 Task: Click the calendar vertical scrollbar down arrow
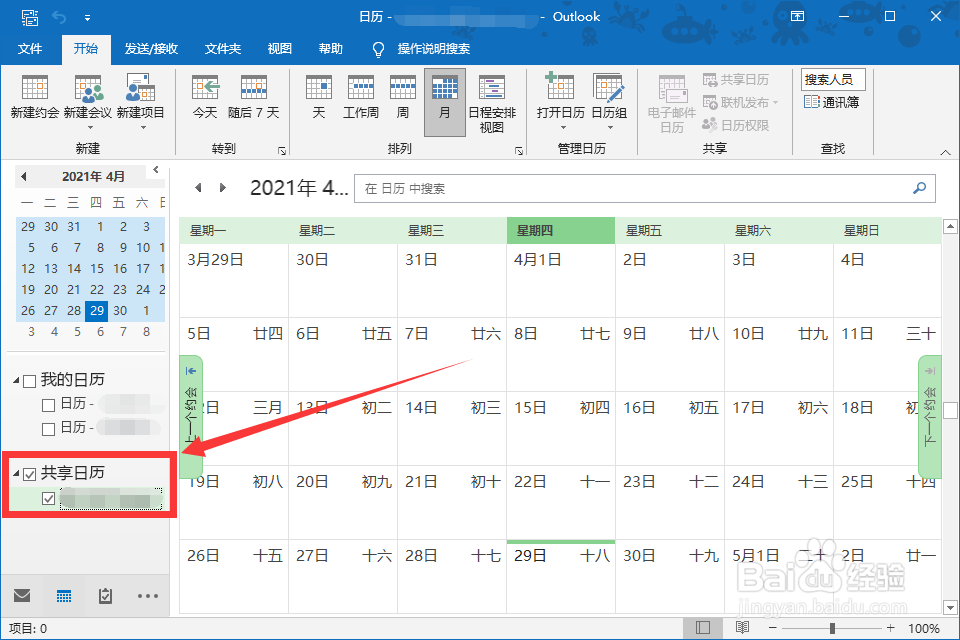click(x=950, y=608)
